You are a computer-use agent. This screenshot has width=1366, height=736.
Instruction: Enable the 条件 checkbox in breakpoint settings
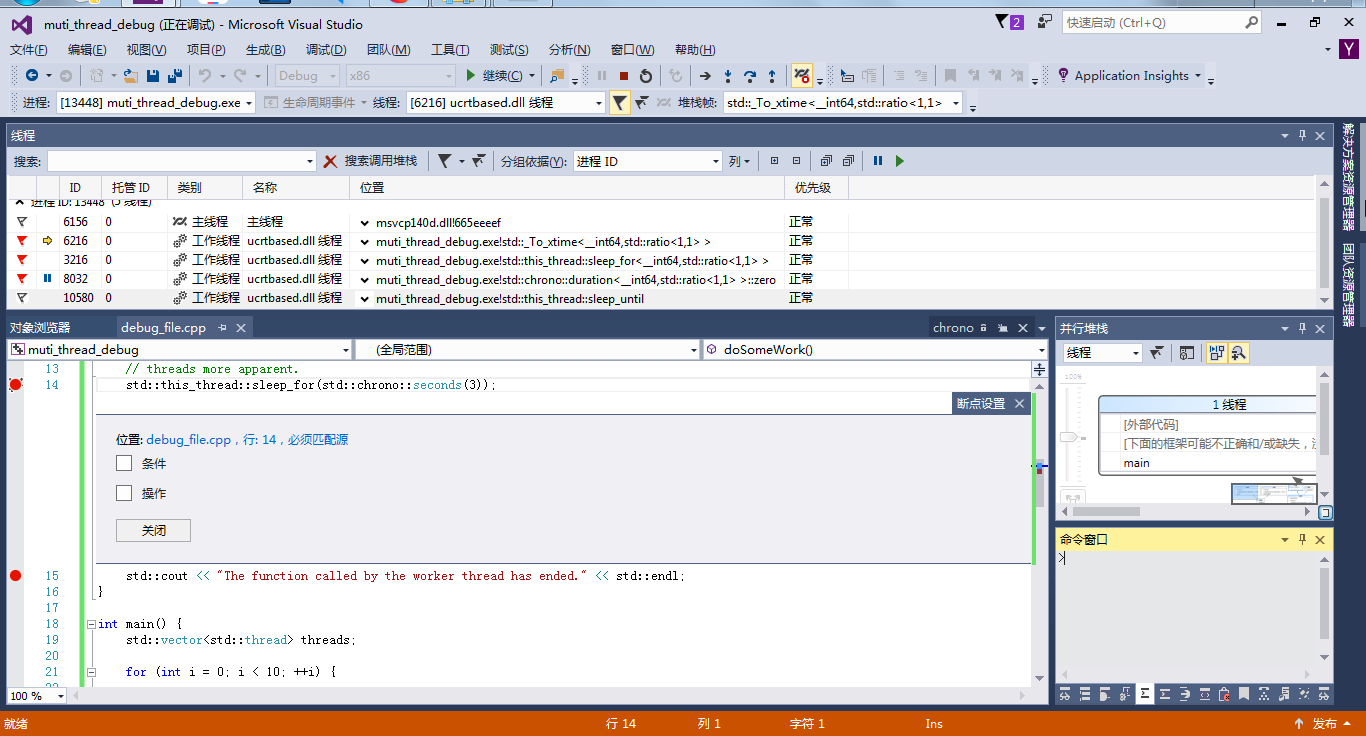[x=124, y=463]
